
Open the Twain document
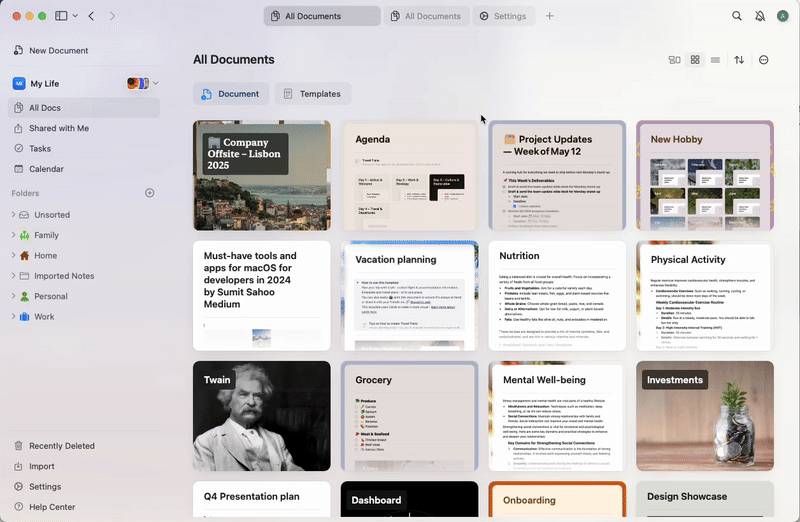coord(262,416)
